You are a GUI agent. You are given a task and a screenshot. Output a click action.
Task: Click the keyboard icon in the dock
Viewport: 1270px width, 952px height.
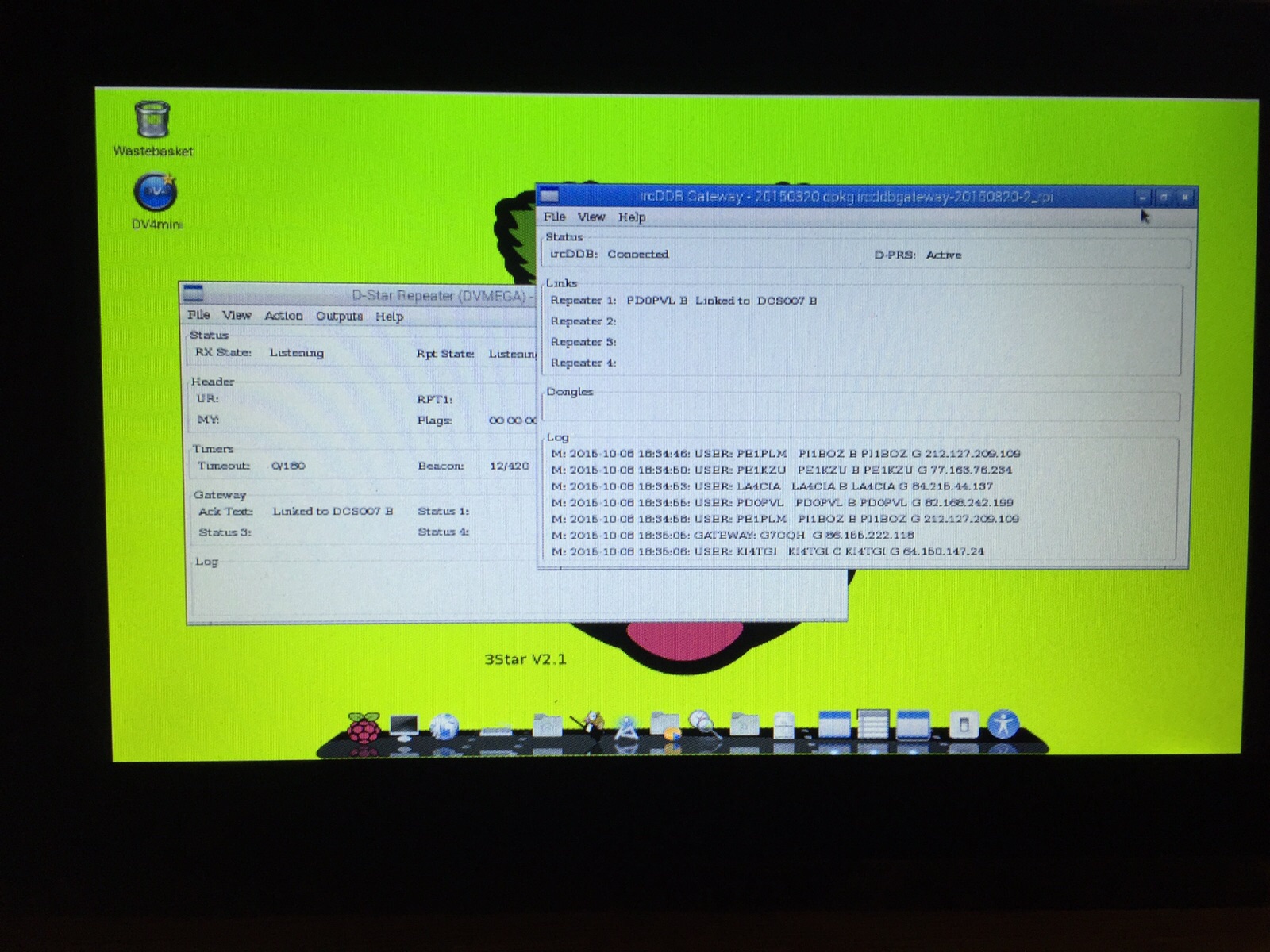coord(496,730)
